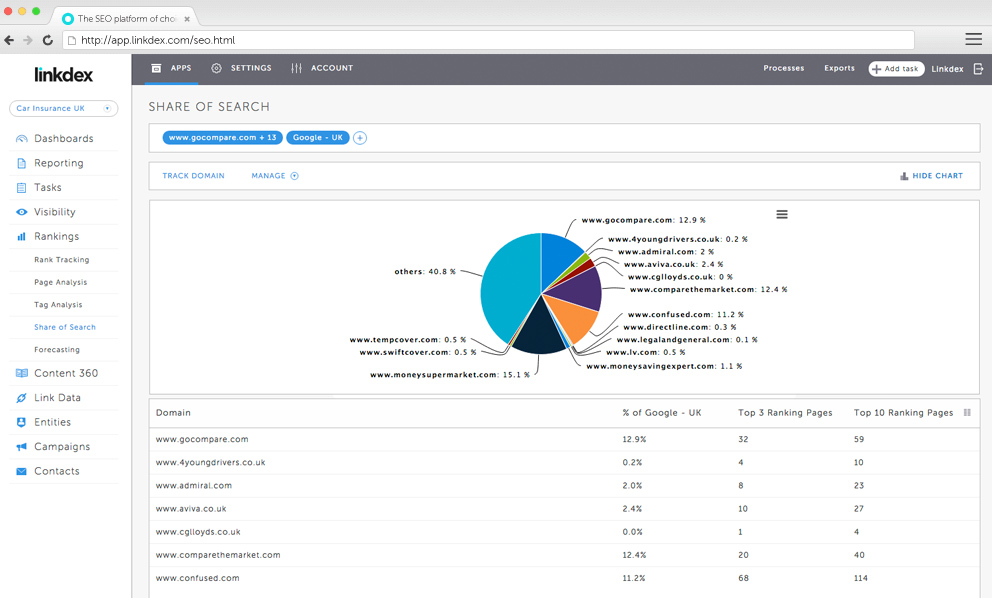
Task: Sort by % of Google - UK column
Action: click(662, 413)
